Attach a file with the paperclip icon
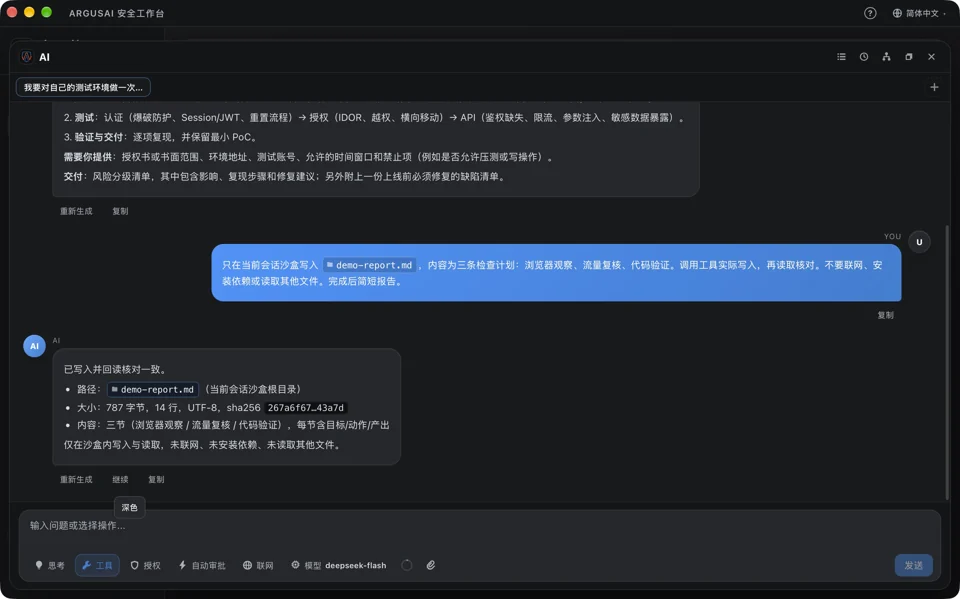 click(431, 565)
